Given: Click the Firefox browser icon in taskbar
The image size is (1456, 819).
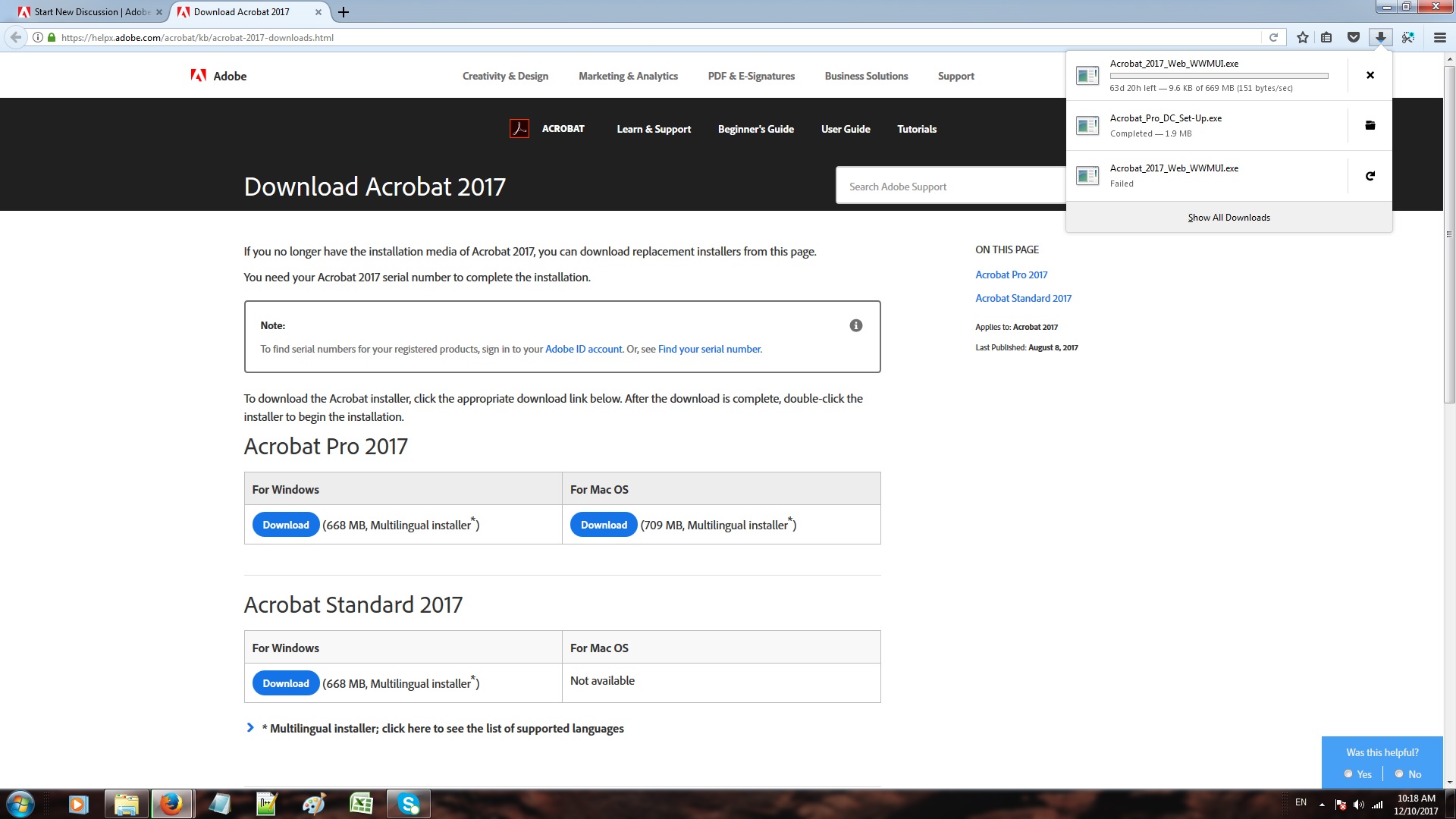Looking at the screenshot, I should point(170,803).
